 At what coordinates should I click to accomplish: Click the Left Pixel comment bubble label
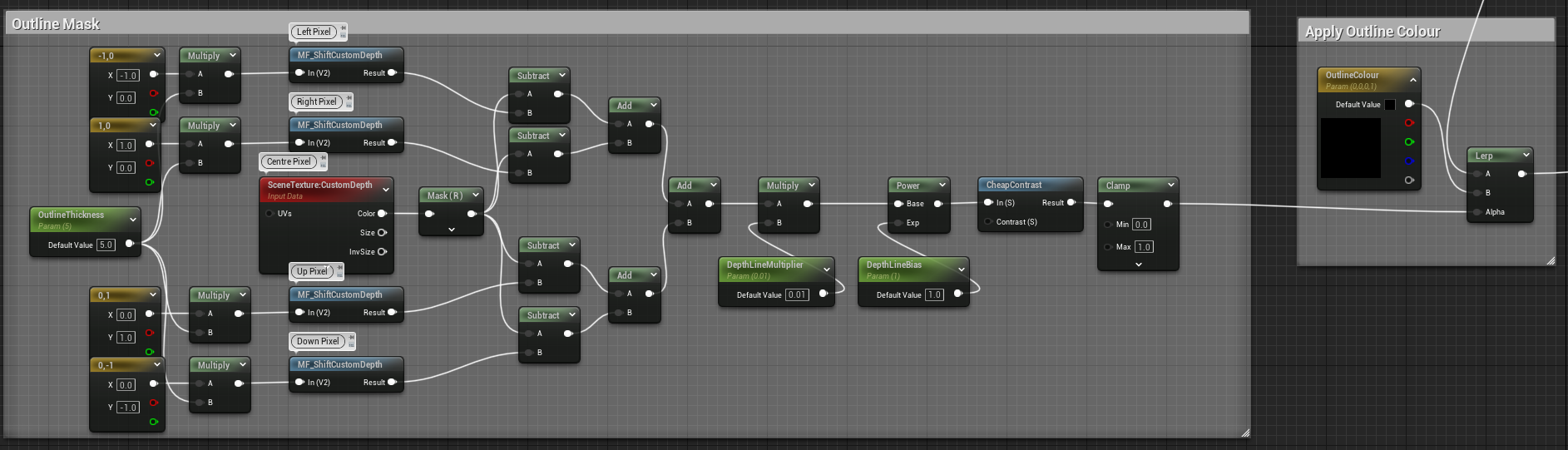pos(314,32)
